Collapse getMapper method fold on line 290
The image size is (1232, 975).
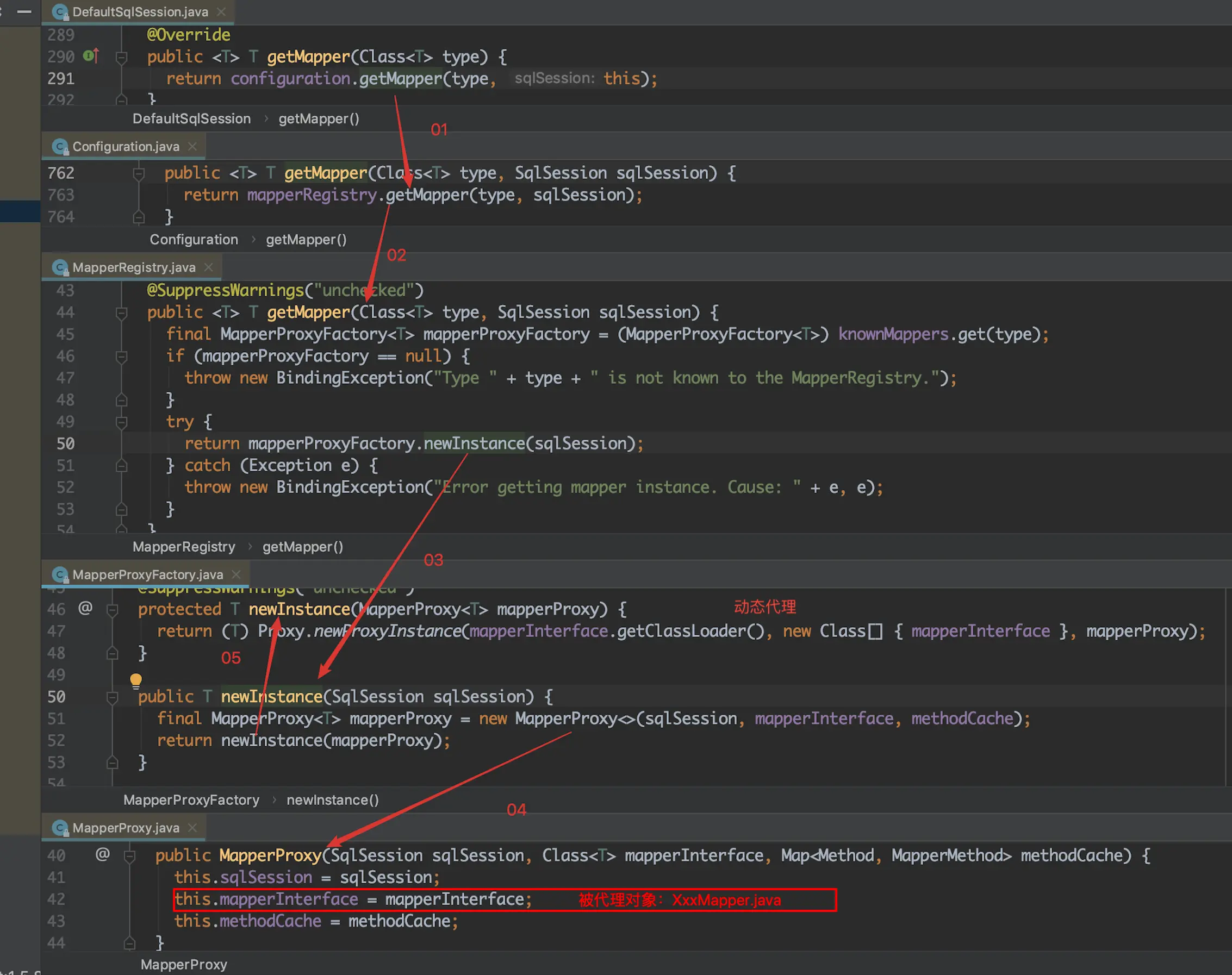coord(121,57)
